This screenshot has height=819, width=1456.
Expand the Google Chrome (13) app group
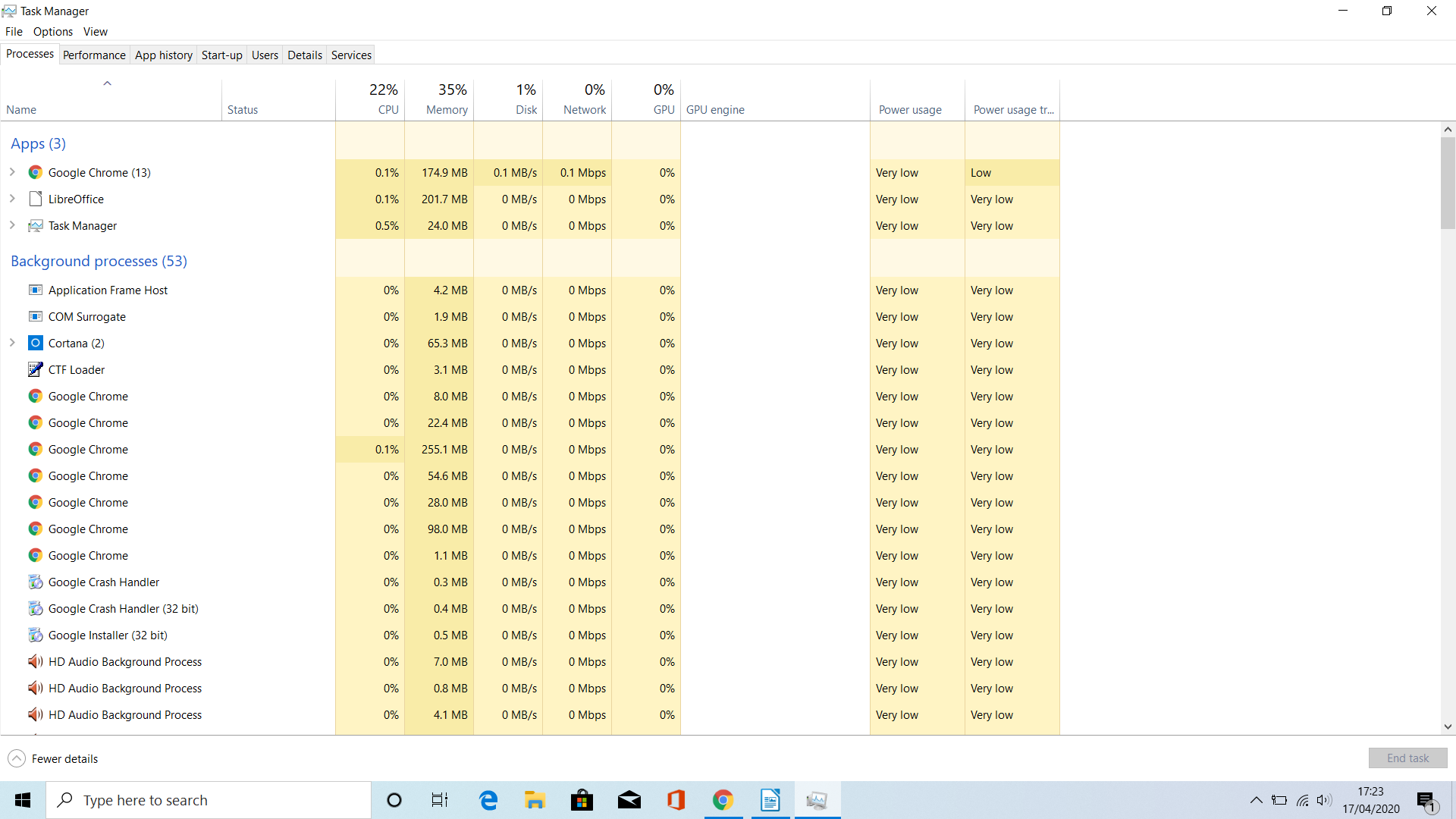(12, 172)
